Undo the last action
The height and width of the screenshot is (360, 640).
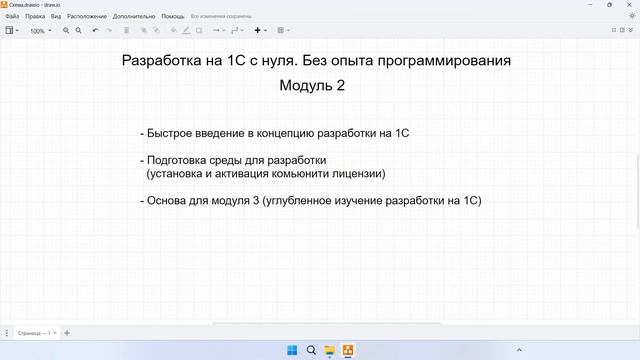coord(96,30)
